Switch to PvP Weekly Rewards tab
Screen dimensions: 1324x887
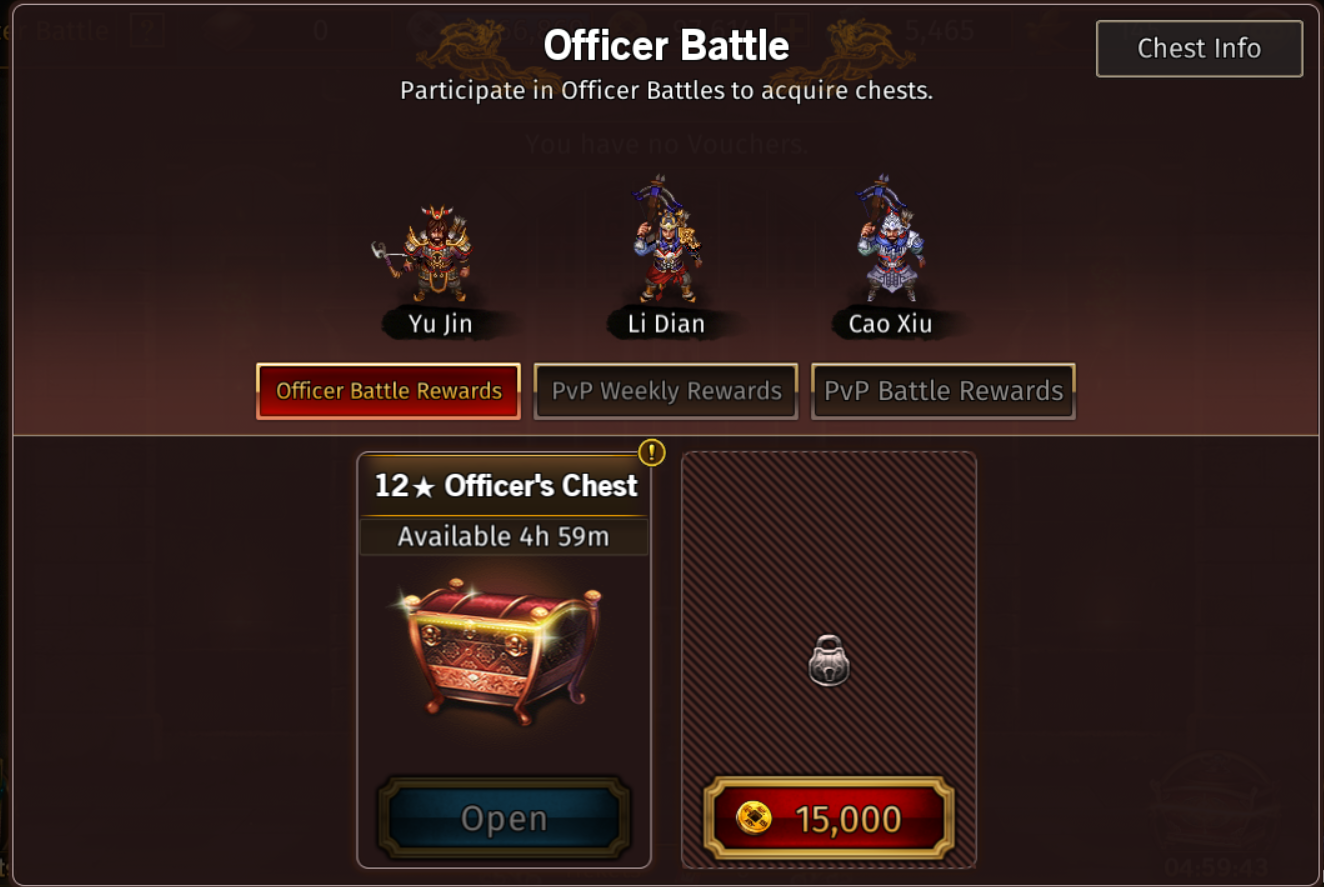(666, 391)
